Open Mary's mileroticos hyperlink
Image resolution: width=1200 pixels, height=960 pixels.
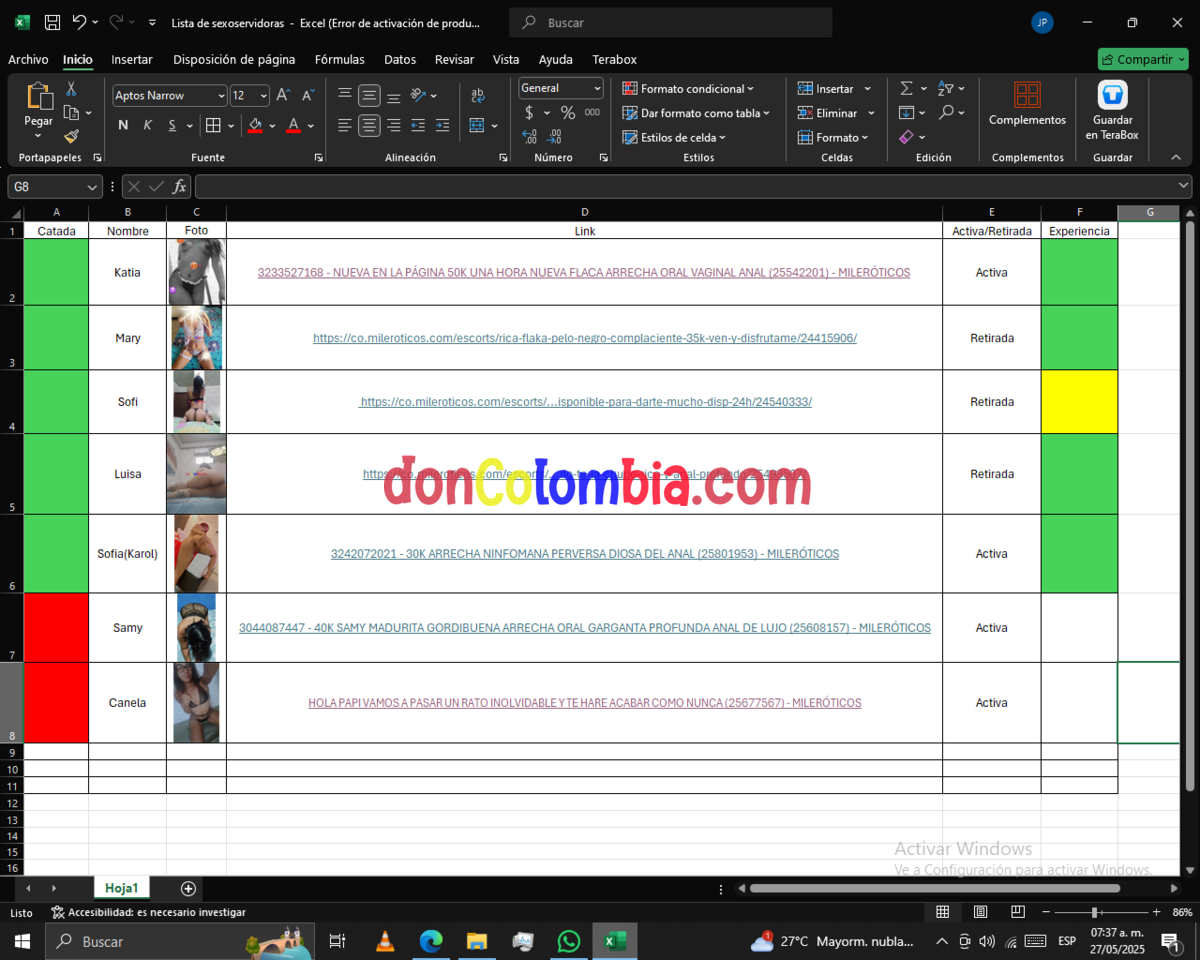[584, 337]
